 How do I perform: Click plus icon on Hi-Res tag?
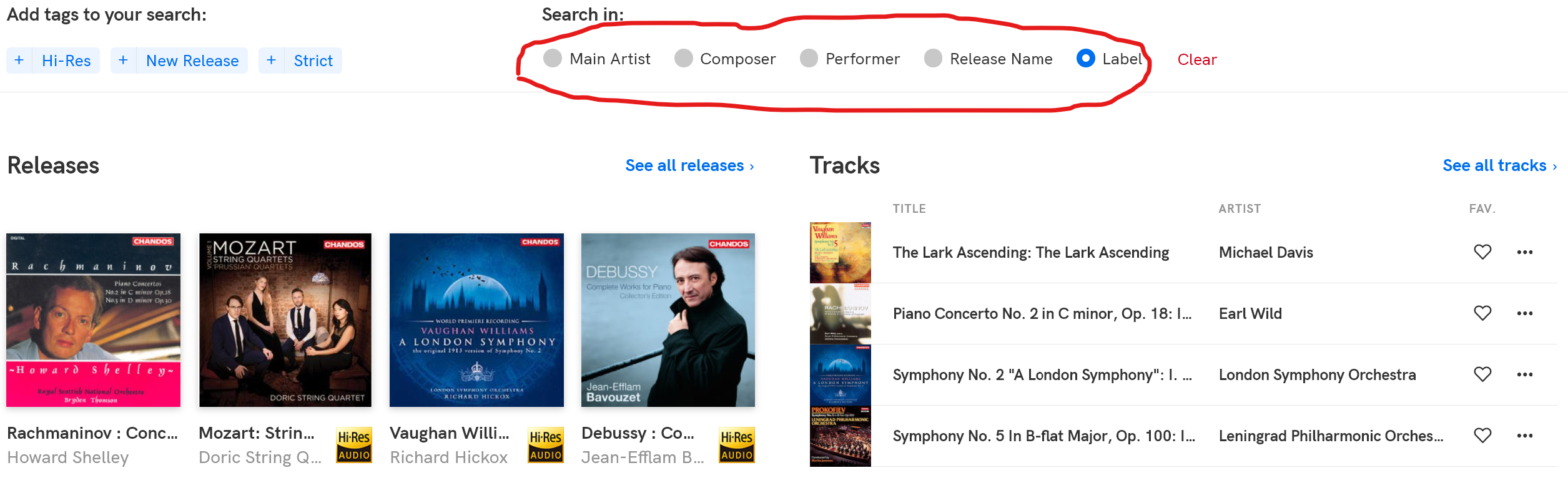click(19, 61)
